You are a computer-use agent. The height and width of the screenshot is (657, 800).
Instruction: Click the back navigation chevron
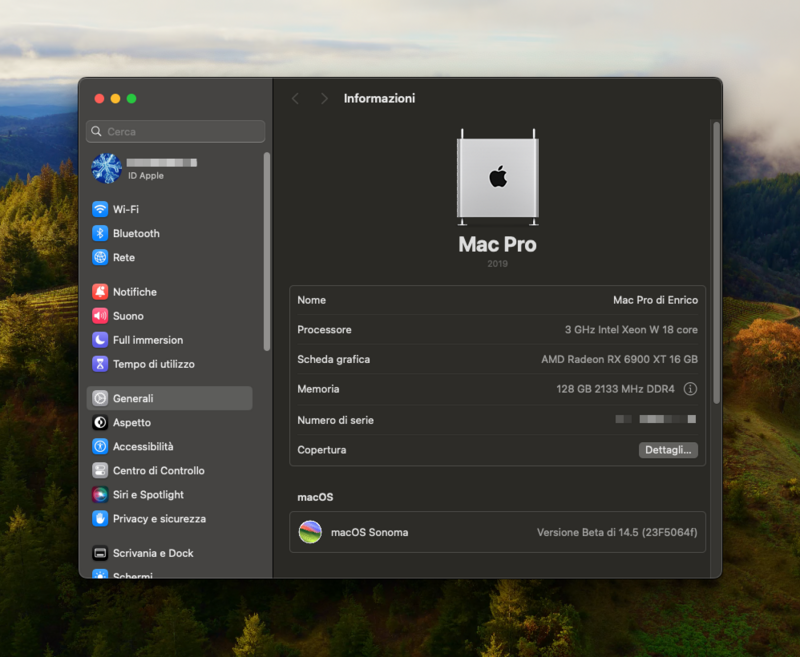(295, 99)
